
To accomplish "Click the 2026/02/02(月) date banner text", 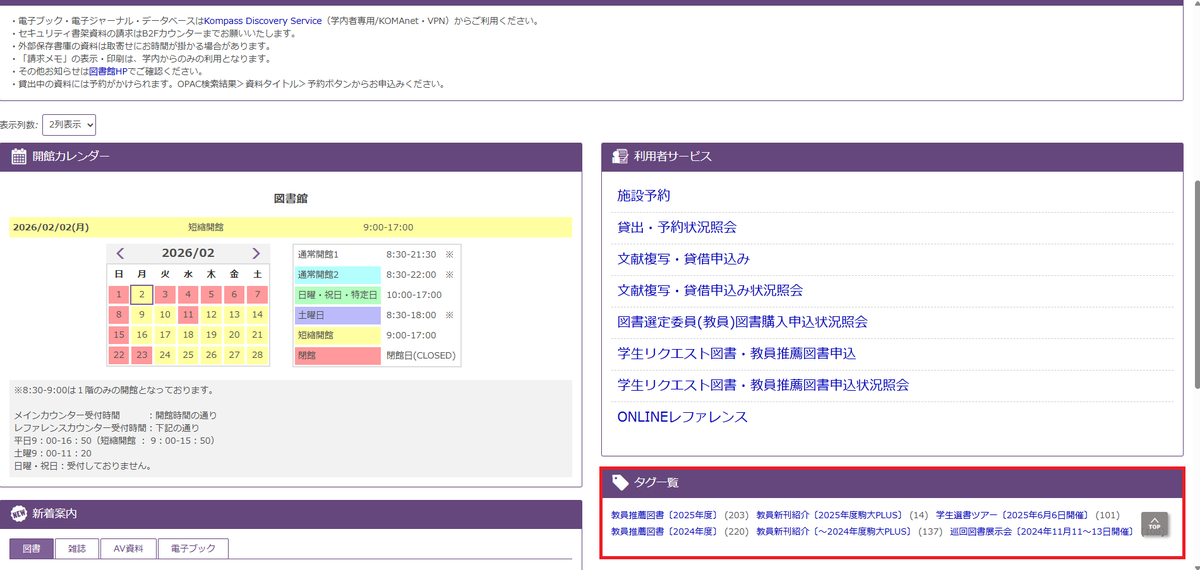I will pyautogui.click(x=51, y=227).
